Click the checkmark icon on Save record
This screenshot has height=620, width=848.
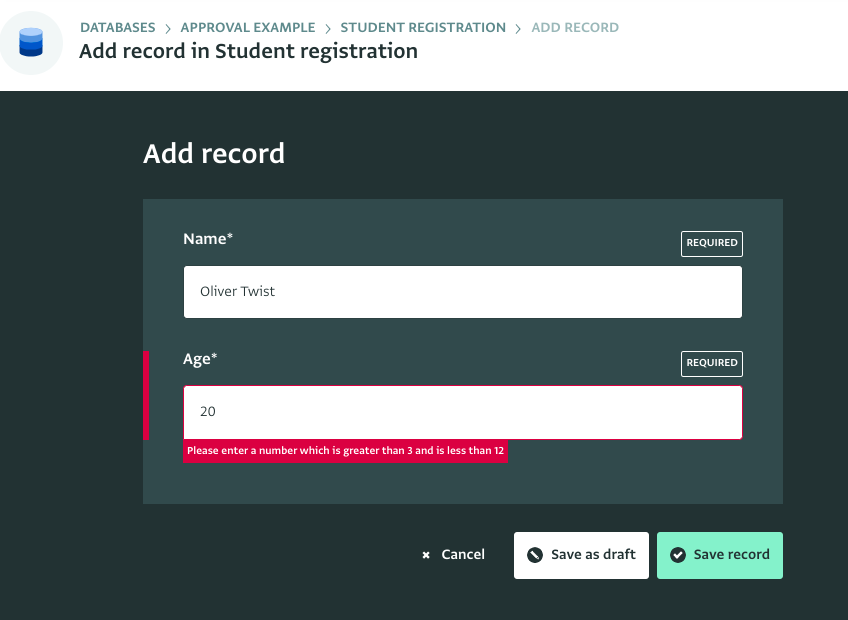pyautogui.click(x=678, y=555)
